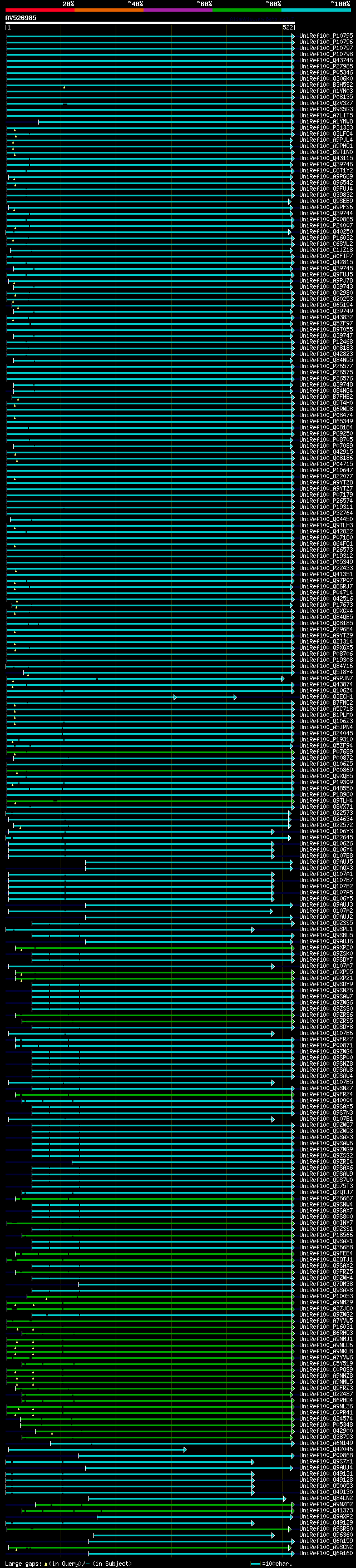Select the UniRef100_P26574 label
356x1568 pixels.
[x=326, y=501]
